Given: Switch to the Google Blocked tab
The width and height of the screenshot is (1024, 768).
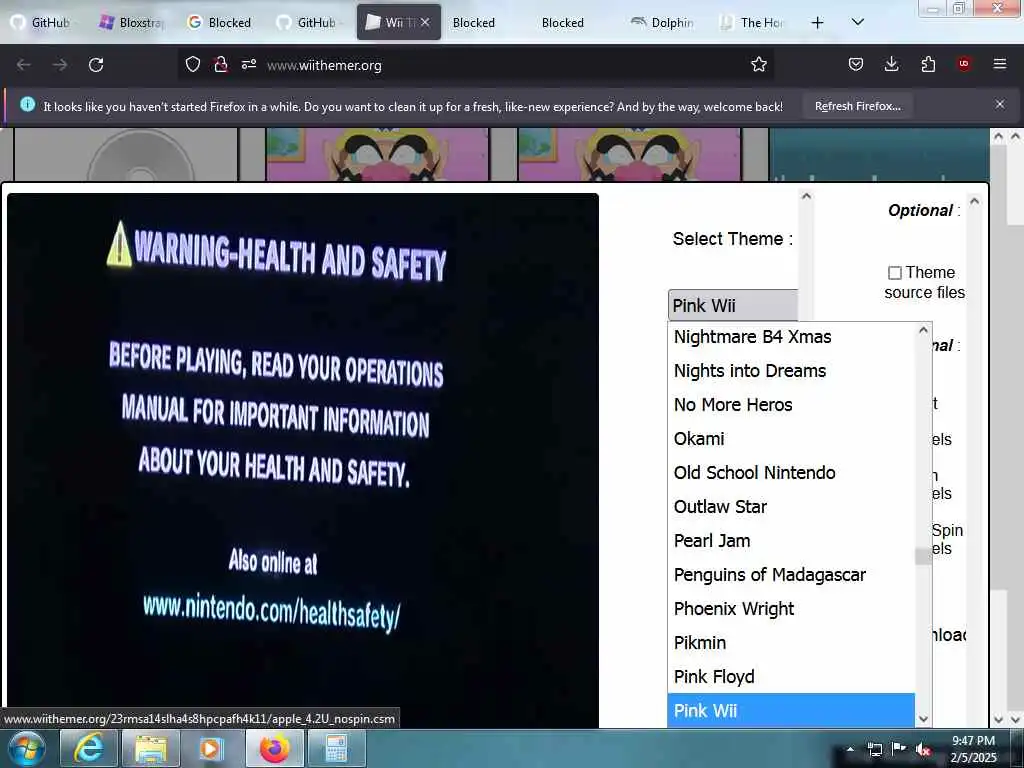Looking at the screenshot, I should click(220, 22).
